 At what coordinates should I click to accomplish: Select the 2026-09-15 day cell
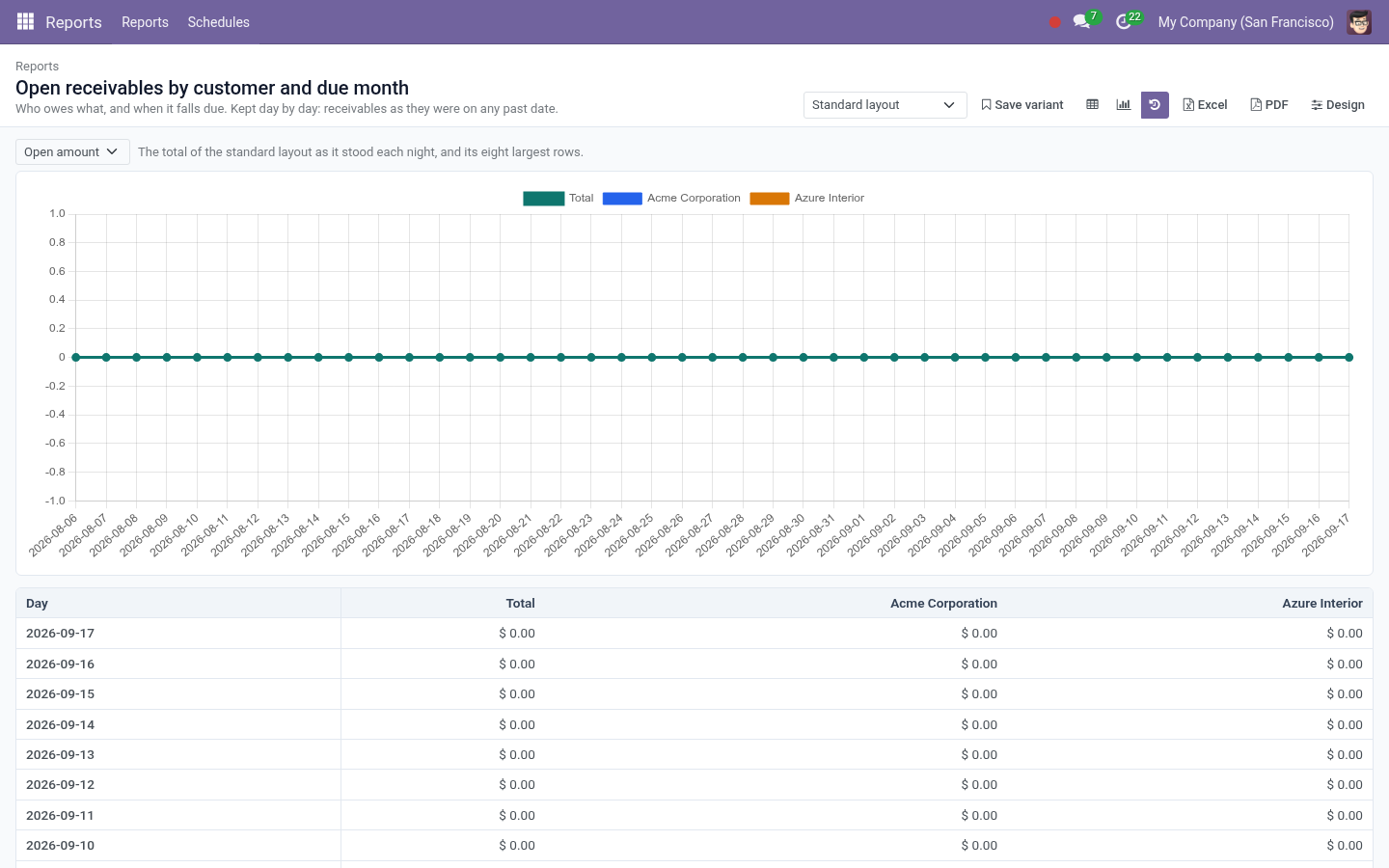(x=178, y=694)
